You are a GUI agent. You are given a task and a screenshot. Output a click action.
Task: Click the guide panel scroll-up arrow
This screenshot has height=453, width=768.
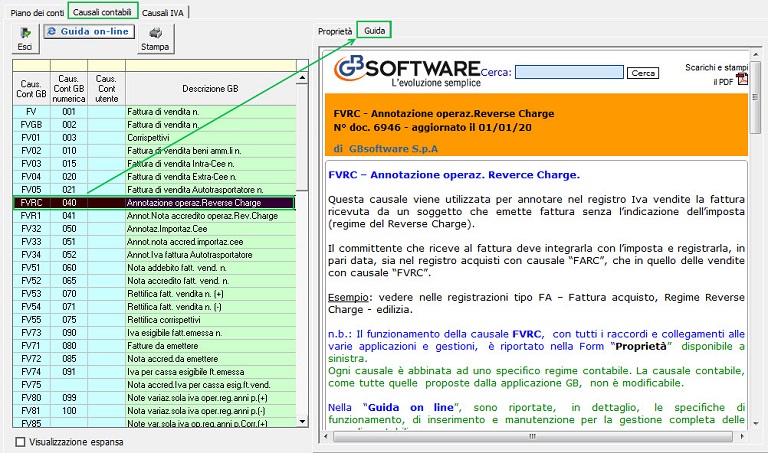pos(756,54)
